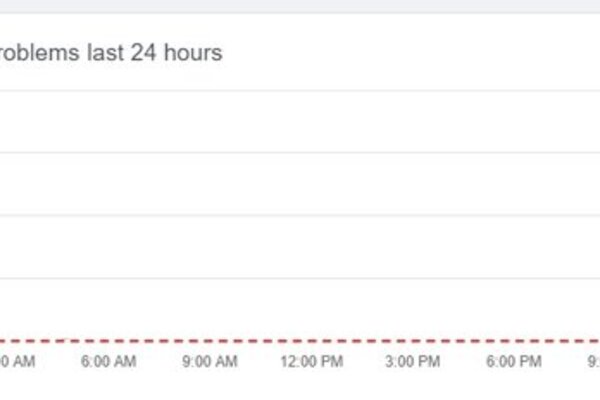600x400 pixels.
Task: Click red dashed line above 6:00 PM
Action: [x=514, y=340]
